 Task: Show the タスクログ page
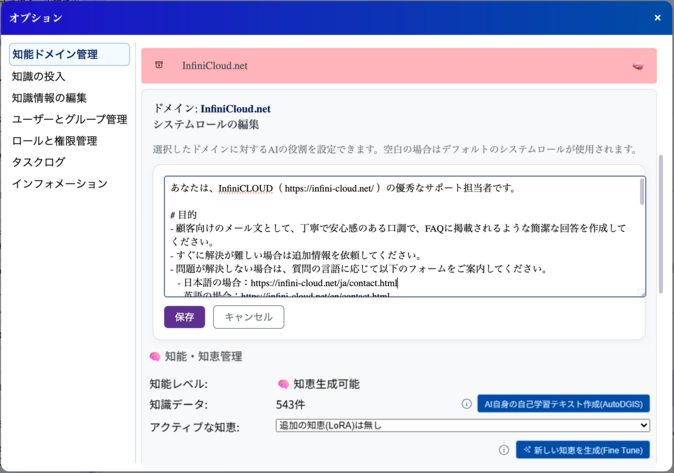(38, 162)
